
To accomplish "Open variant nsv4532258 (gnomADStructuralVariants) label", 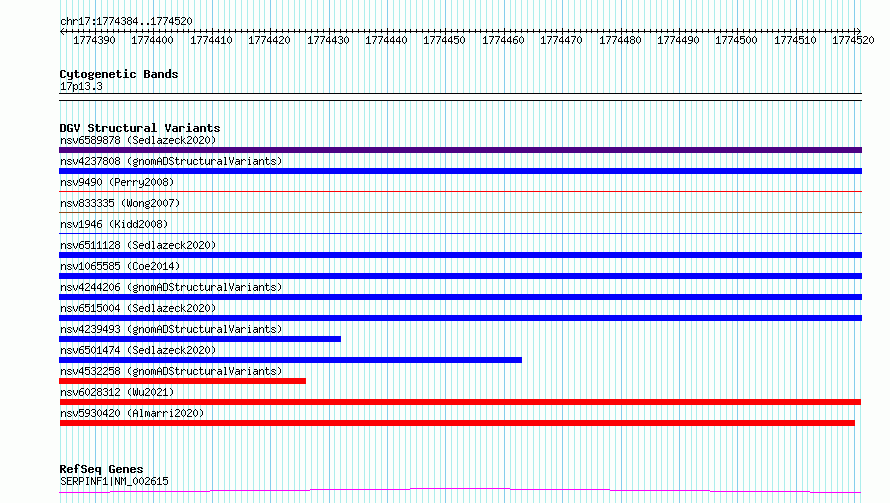I will [x=171, y=371].
